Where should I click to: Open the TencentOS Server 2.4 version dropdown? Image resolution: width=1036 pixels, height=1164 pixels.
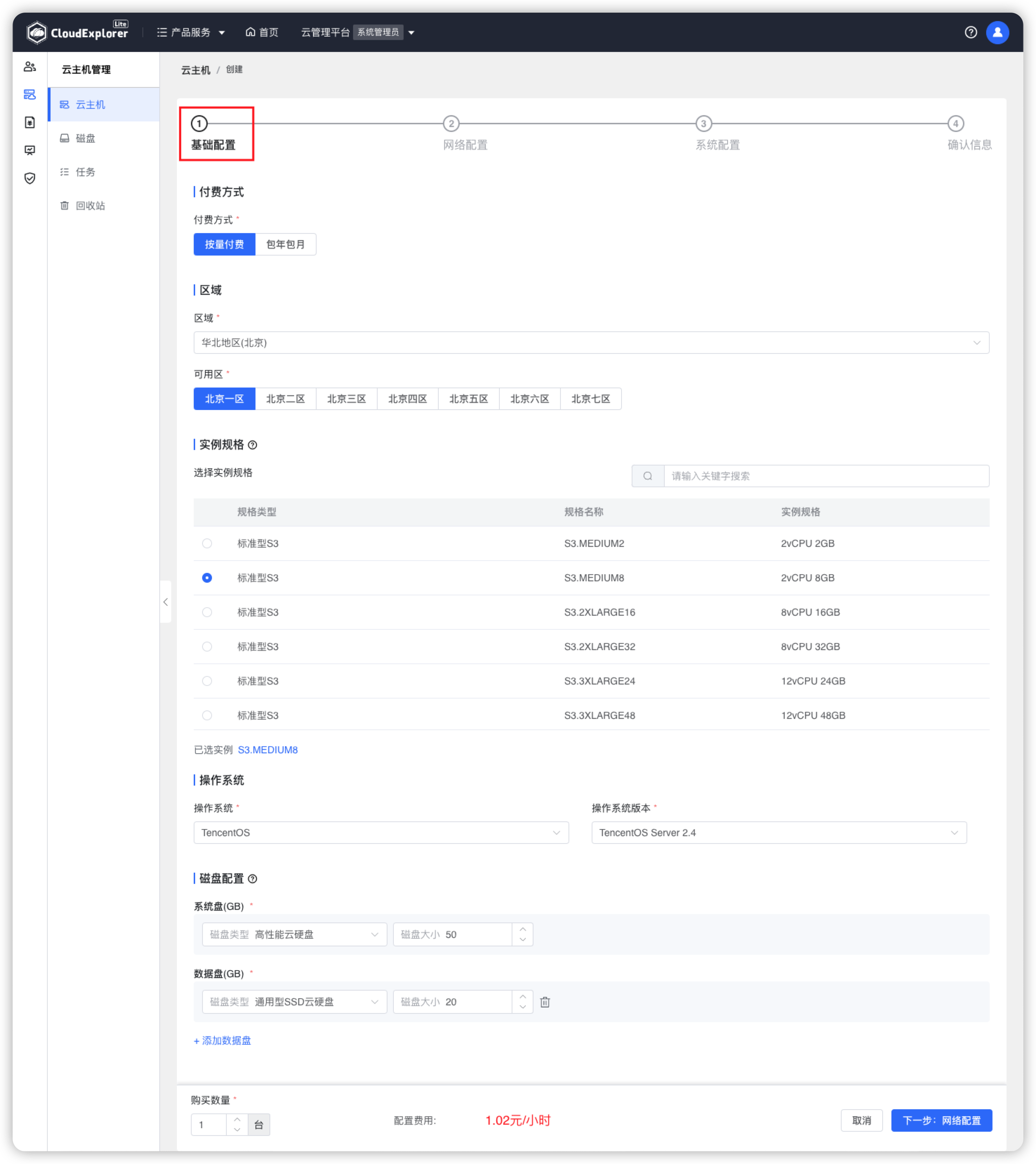[x=779, y=833]
